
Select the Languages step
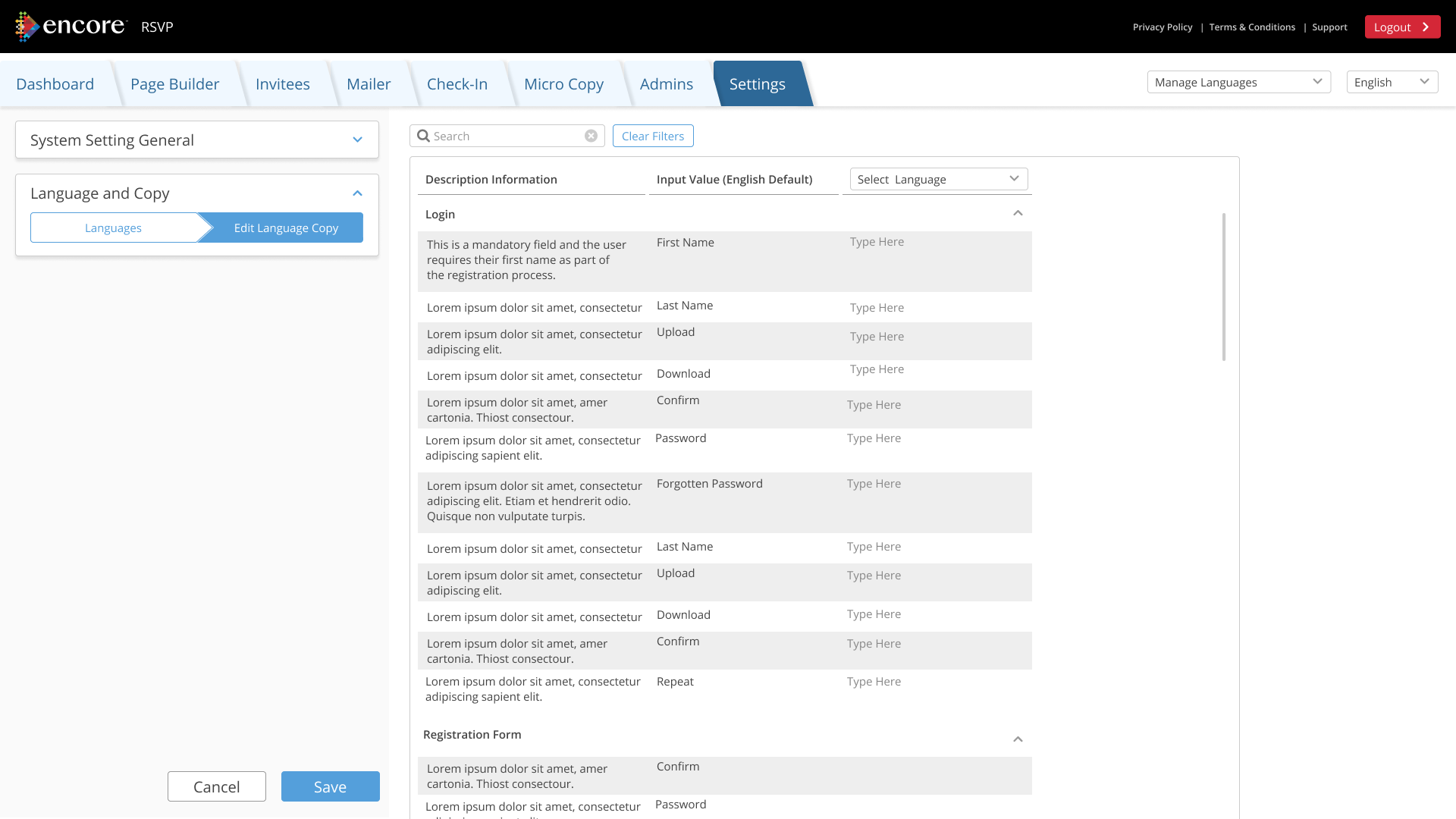pyautogui.click(x=114, y=228)
